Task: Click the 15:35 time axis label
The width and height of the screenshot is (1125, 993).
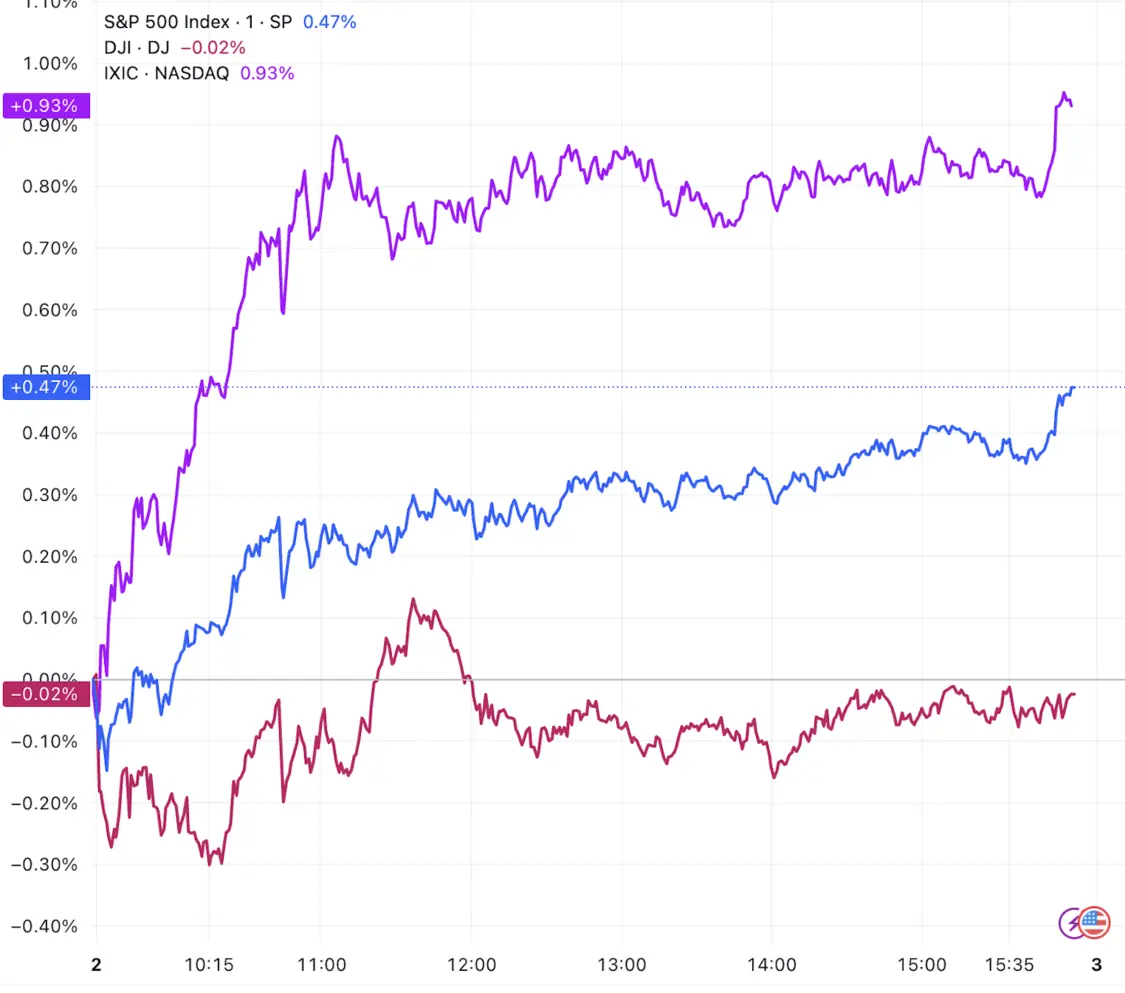Action: (x=1008, y=966)
